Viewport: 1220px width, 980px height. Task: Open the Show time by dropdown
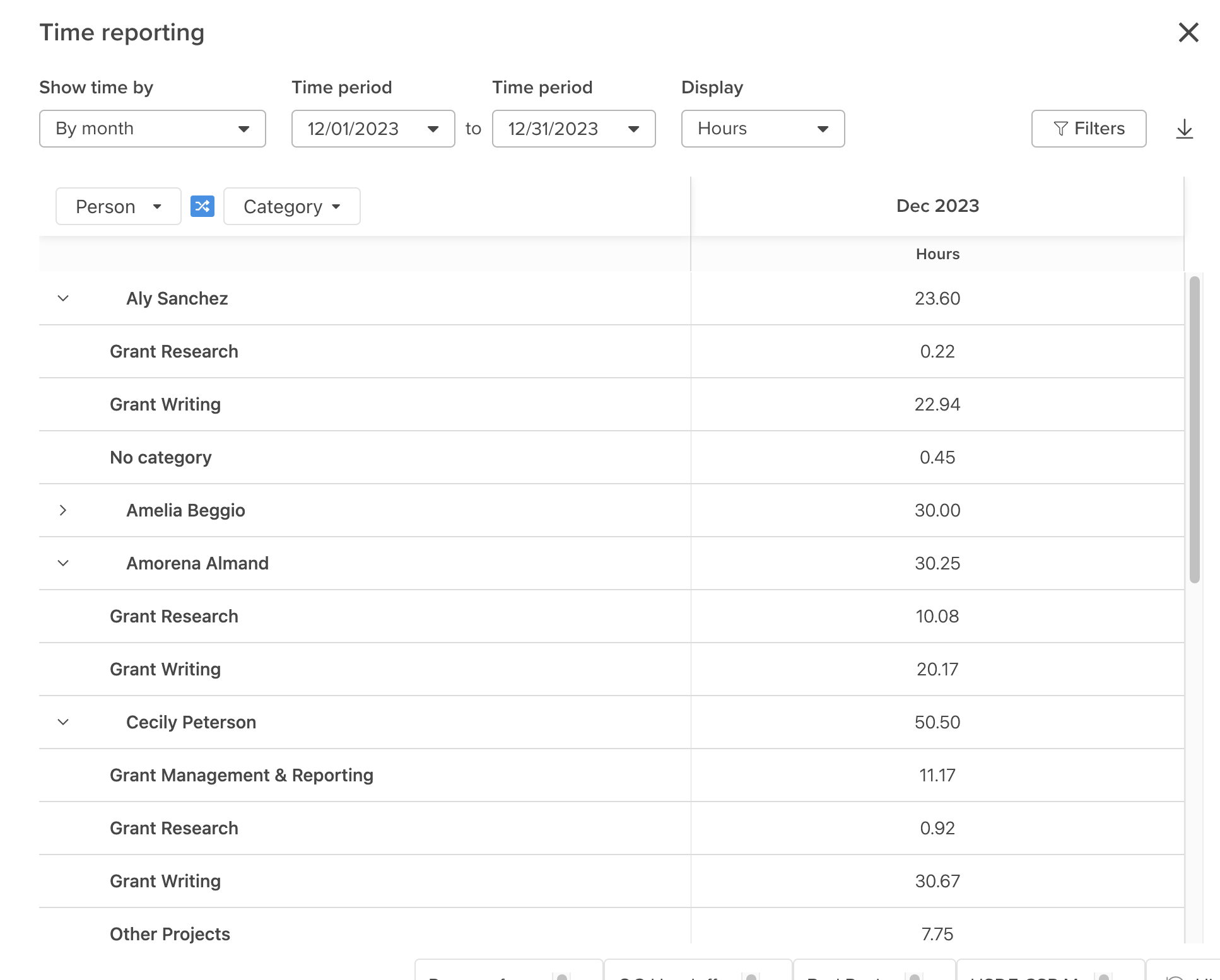(x=153, y=129)
